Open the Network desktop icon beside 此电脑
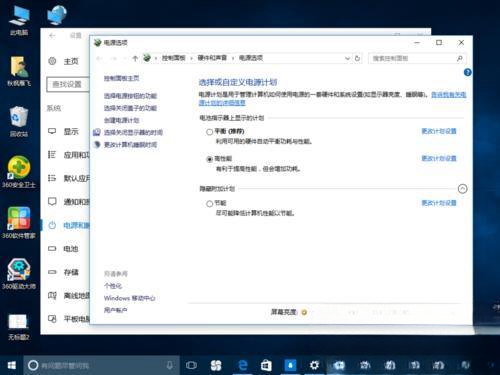This screenshot has width=500, height=375. 57,15
